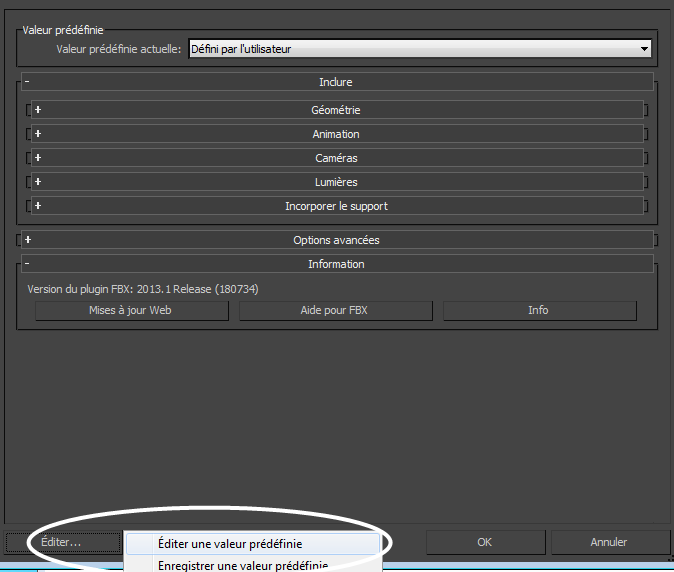Open the Valeur prédéfinie actuelle dropdown
The image size is (674, 572).
pos(420,49)
